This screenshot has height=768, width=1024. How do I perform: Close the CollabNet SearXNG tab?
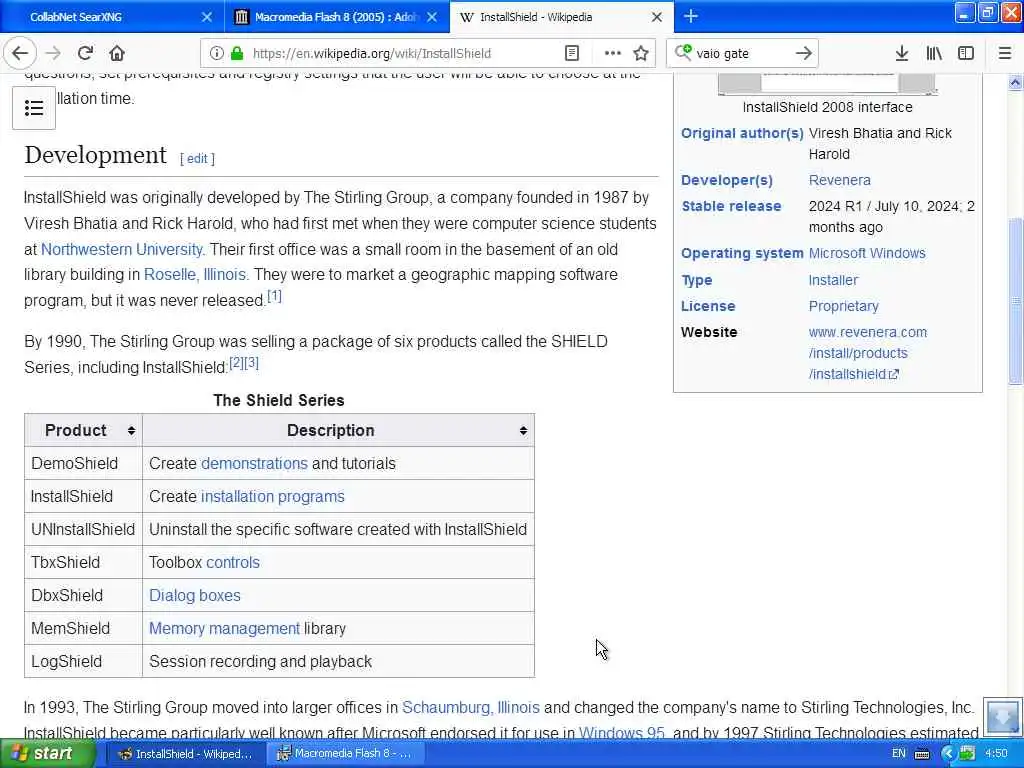pos(207,17)
